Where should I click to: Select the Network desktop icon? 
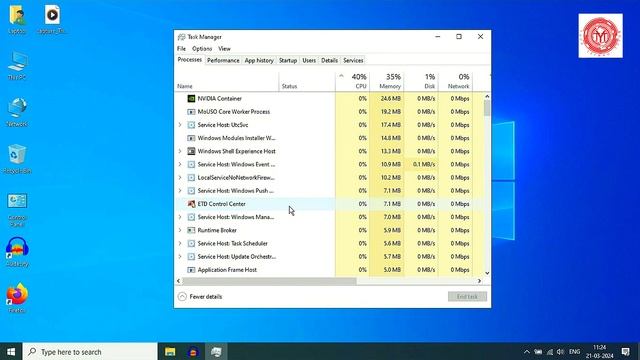[x=17, y=112]
